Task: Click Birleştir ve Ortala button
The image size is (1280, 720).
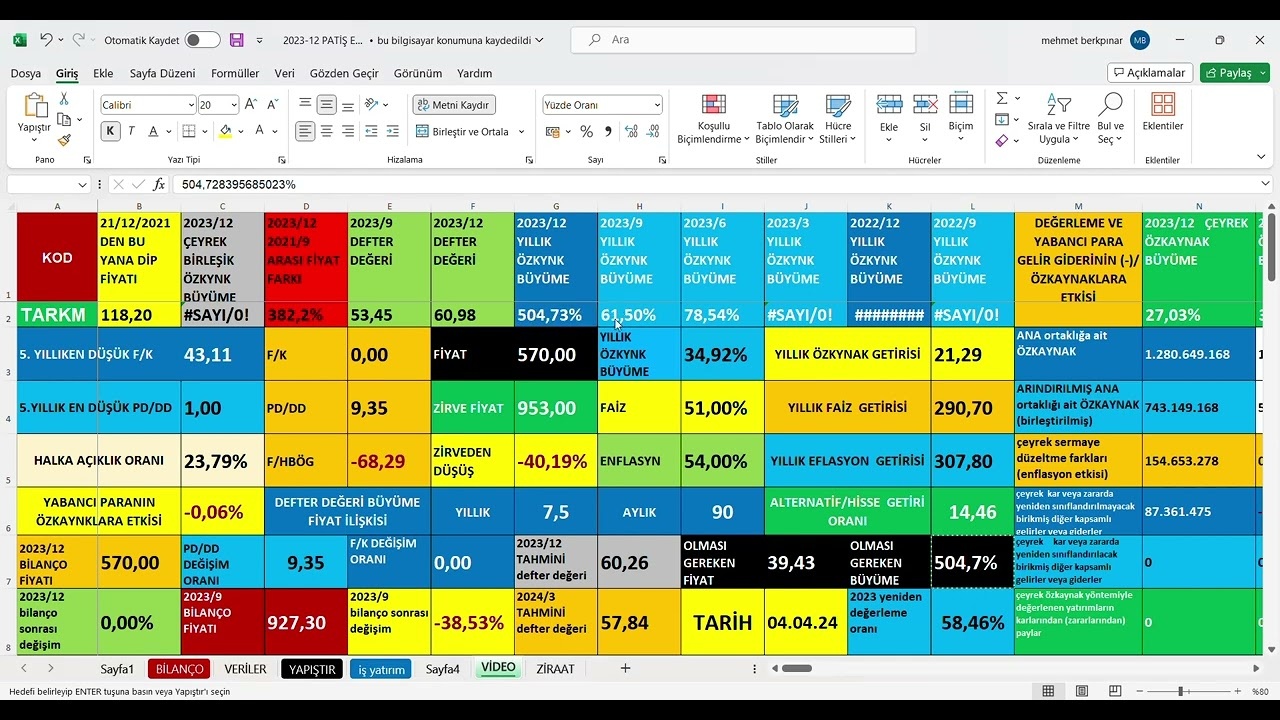Action: 461,131
